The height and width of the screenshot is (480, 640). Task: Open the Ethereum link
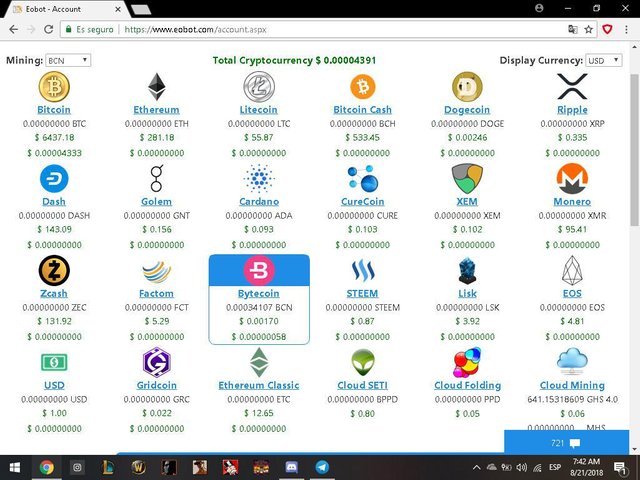pos(156,110)
